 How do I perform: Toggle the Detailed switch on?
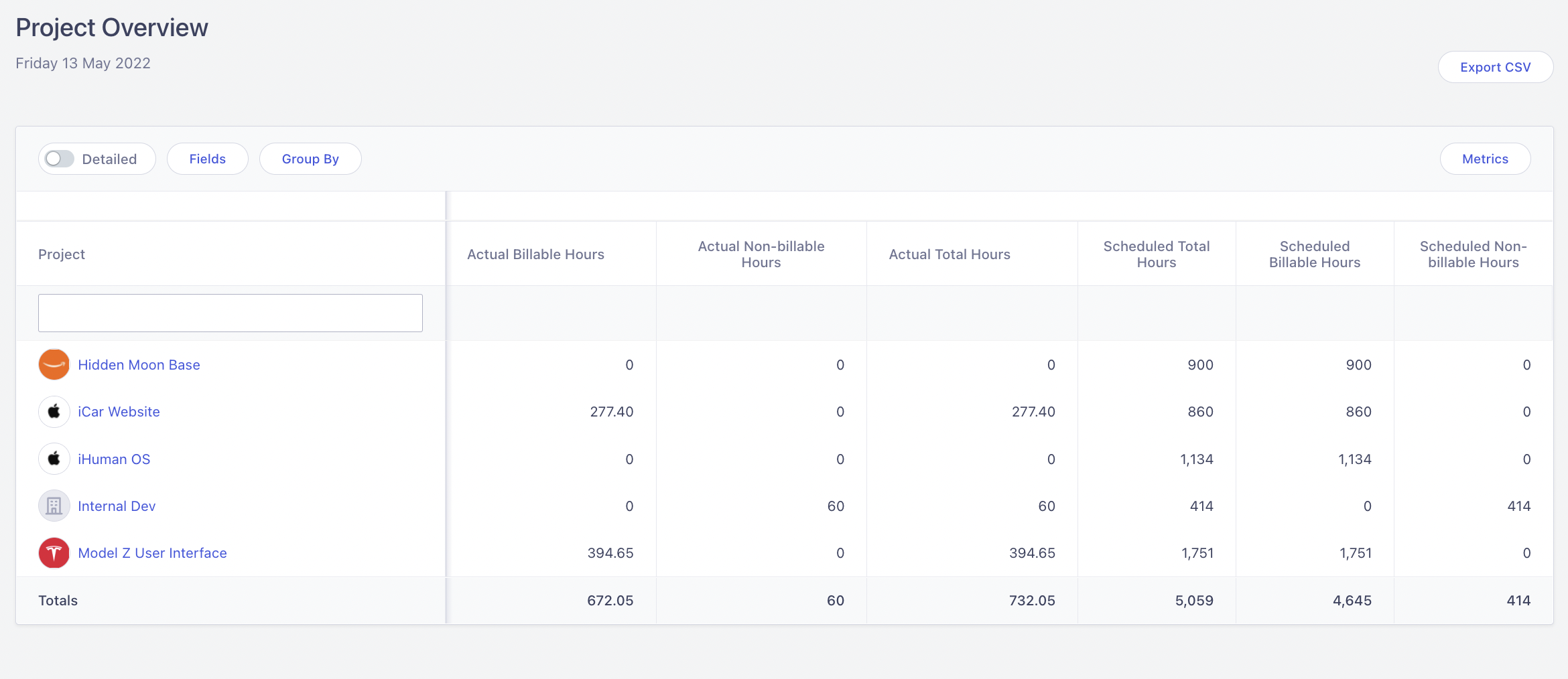pos(60,159)
